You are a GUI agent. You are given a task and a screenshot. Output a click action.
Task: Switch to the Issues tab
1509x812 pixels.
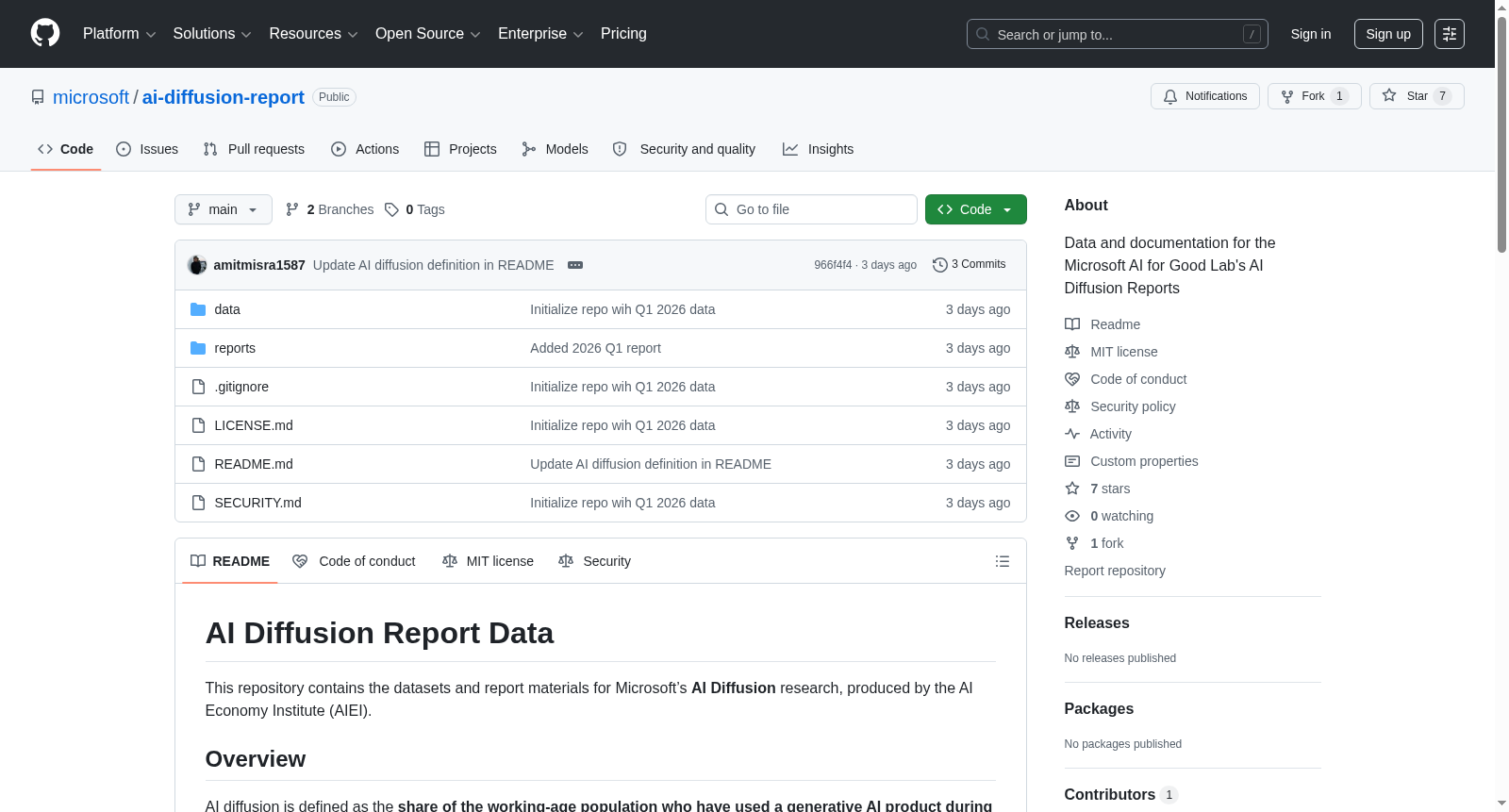tap(147, 149)
